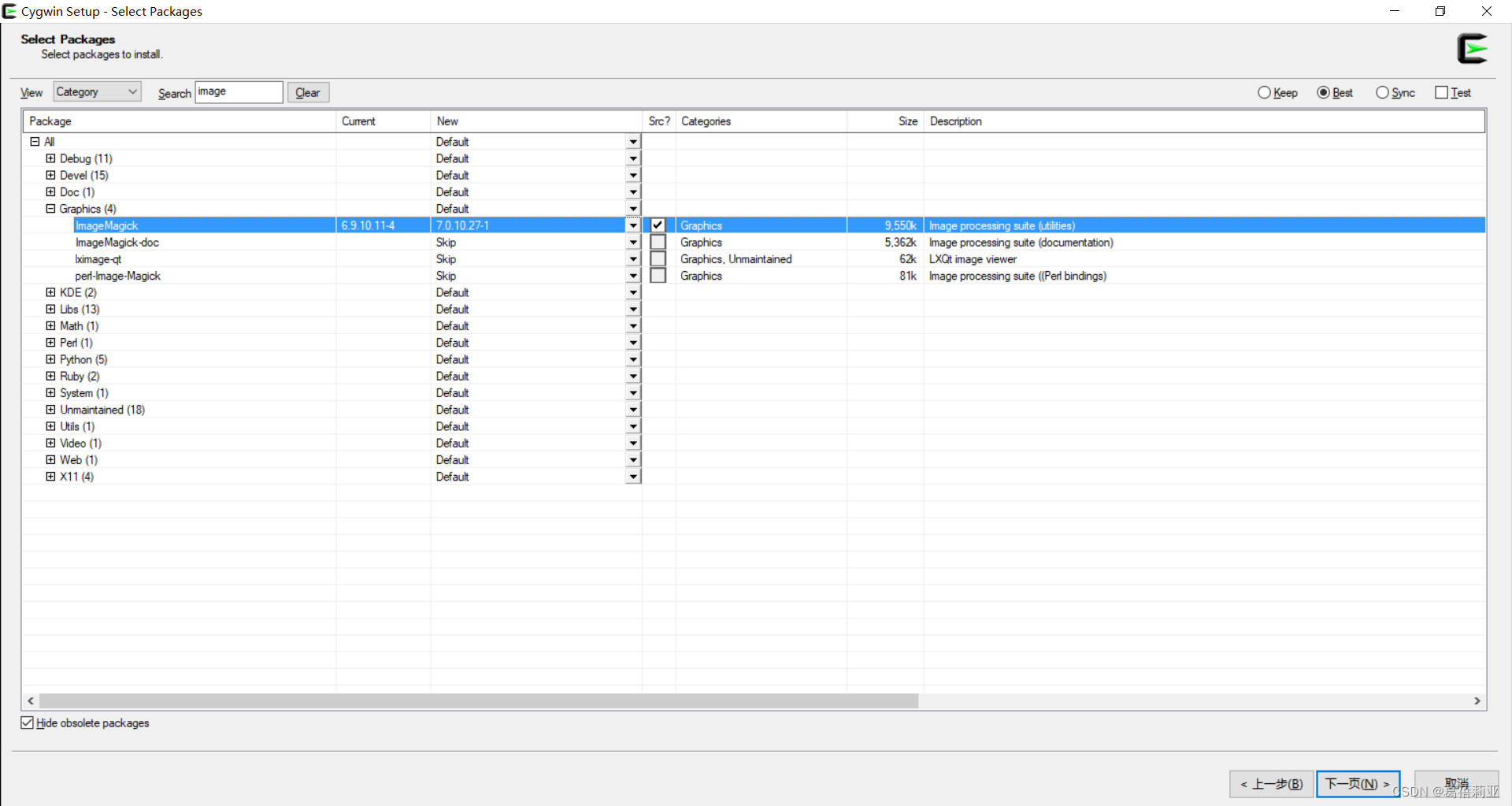Open the Debug row Default dropdown
This screenshot has width=1512, height=806.
[x=633, y=158]
